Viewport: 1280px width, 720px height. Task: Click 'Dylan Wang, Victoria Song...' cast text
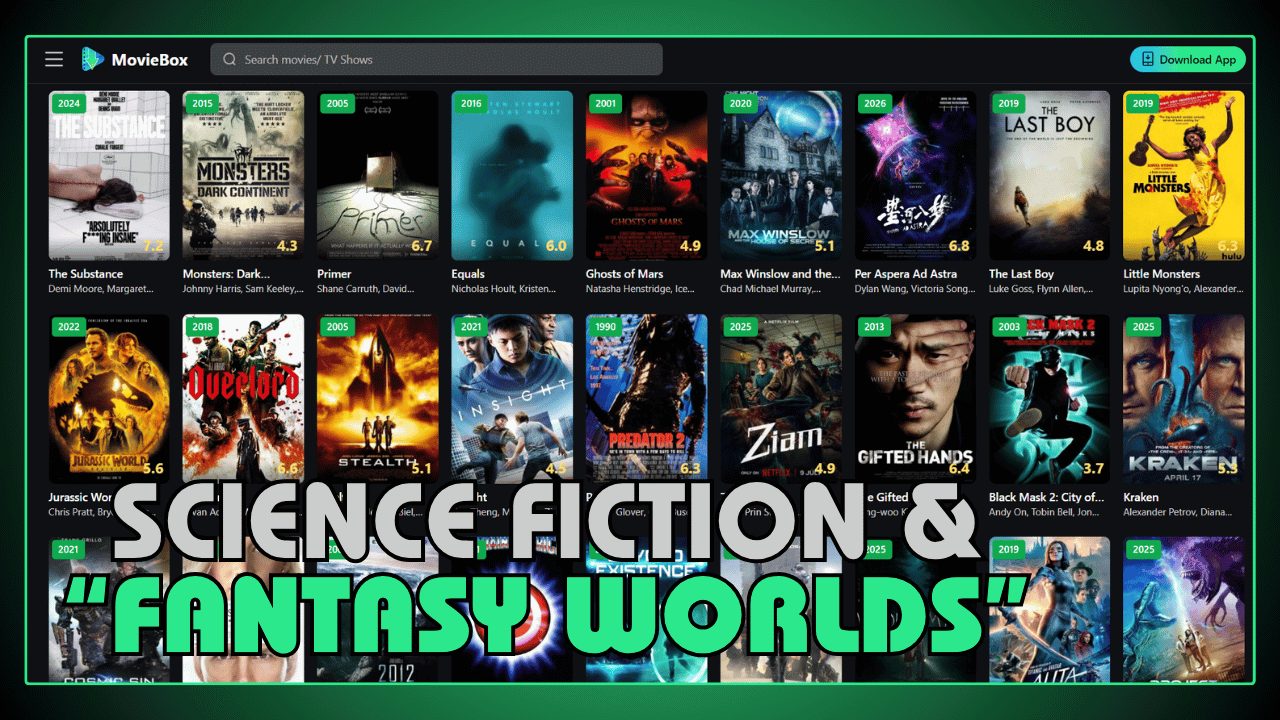pos(915,289)
